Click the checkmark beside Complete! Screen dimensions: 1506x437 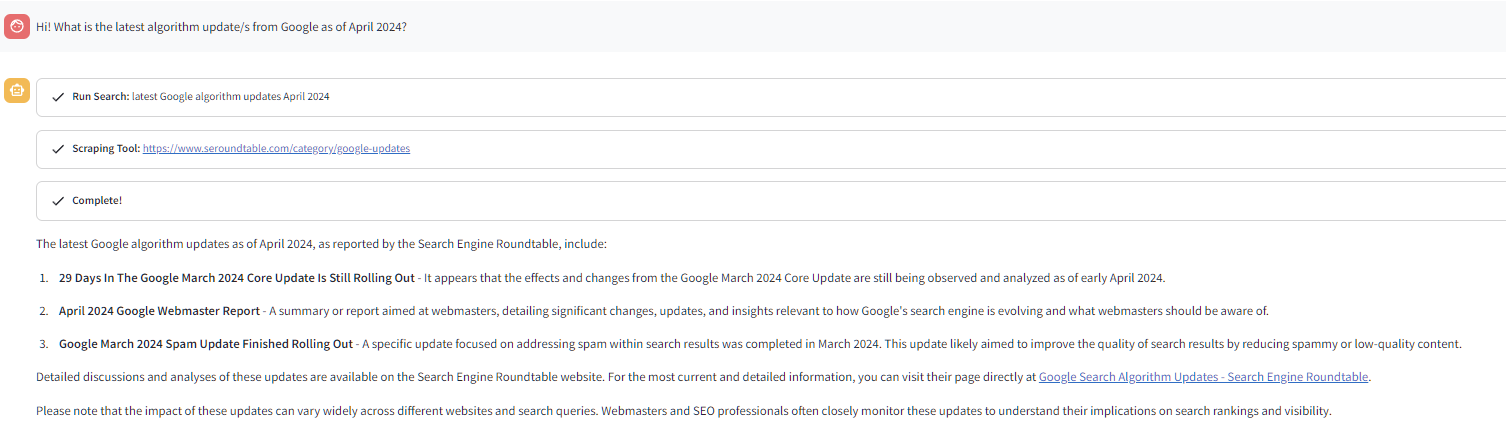point(58,201)
